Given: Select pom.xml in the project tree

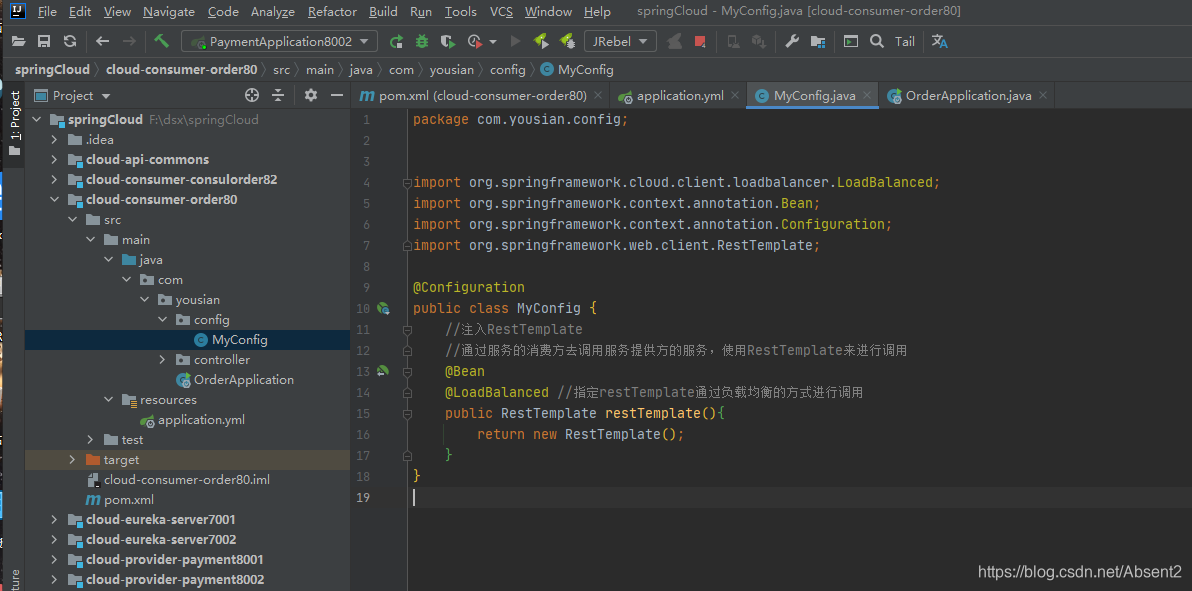Looking at the screenshot, I should pyautogui.click(x=119, y=500).
